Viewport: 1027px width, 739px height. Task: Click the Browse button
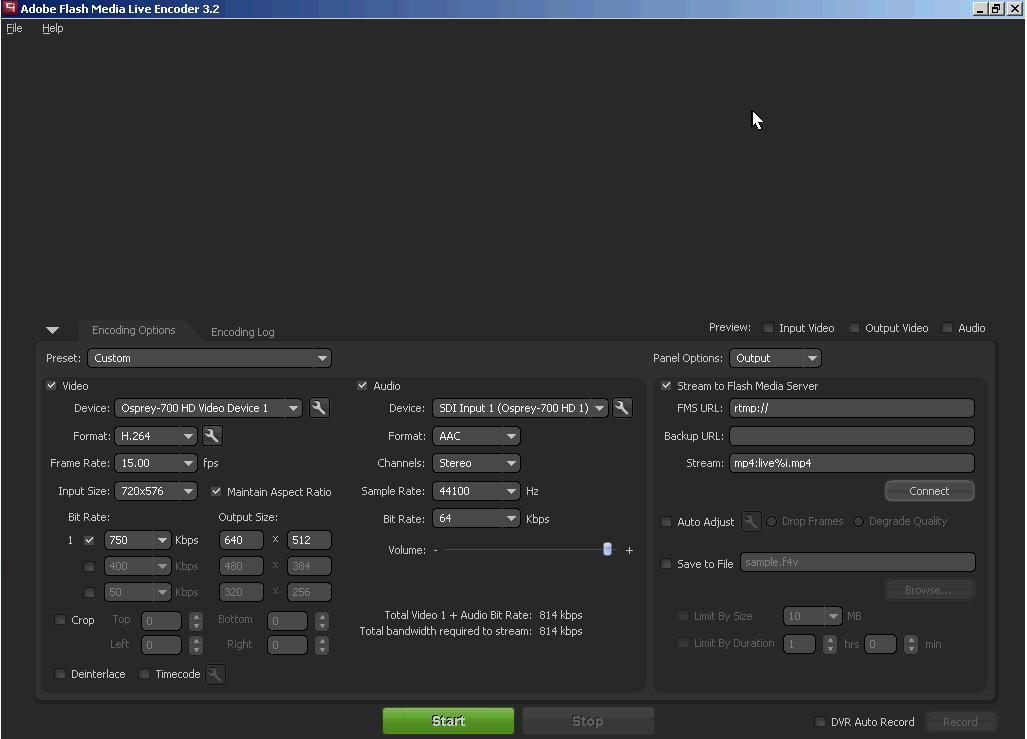click(x=929, y=590)
